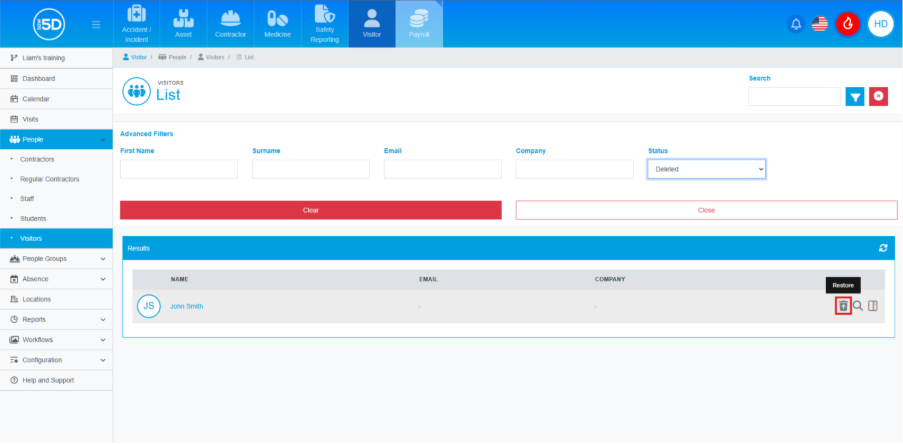This screenshot has height=444, width=903.
Task: Toggle the hamburger sidebar menu
Action: (x=96, y=24)
